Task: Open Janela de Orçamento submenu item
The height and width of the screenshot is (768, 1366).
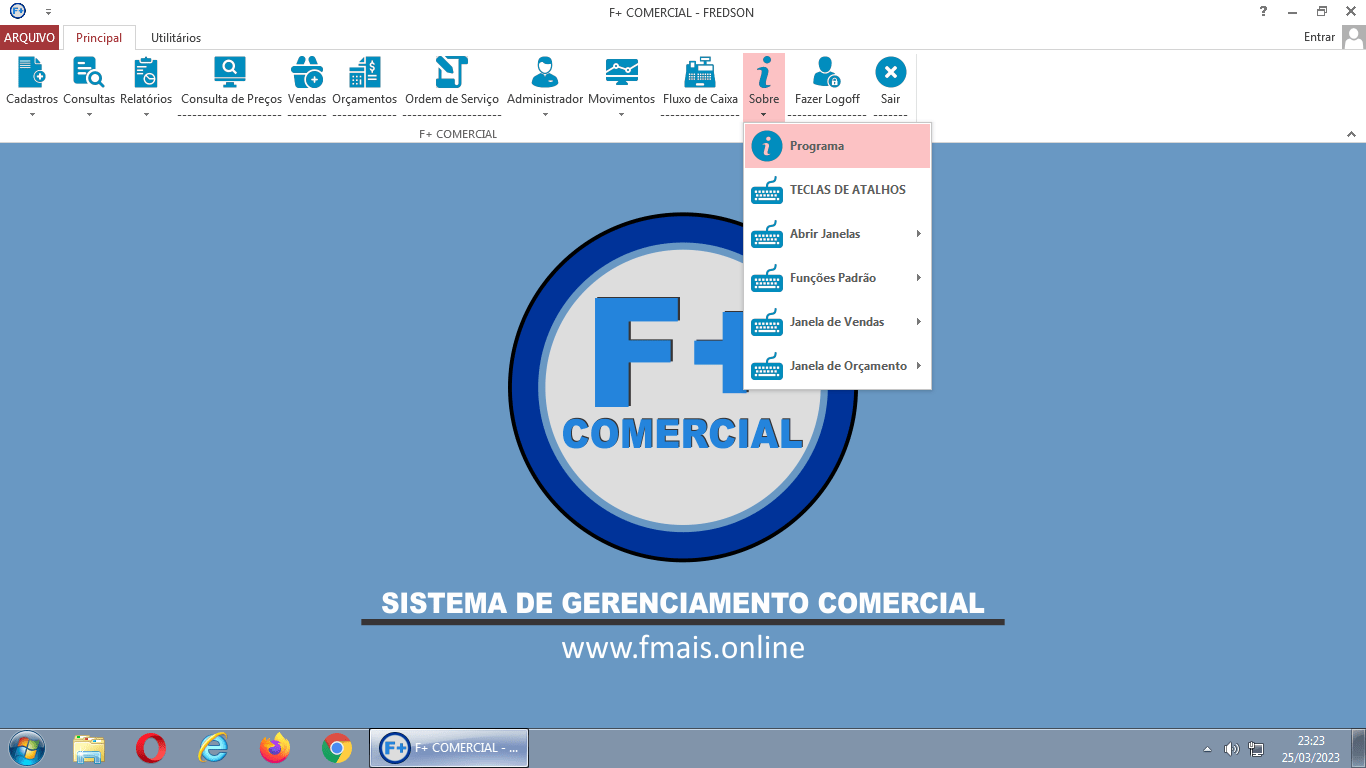Action: coord(838,366)
